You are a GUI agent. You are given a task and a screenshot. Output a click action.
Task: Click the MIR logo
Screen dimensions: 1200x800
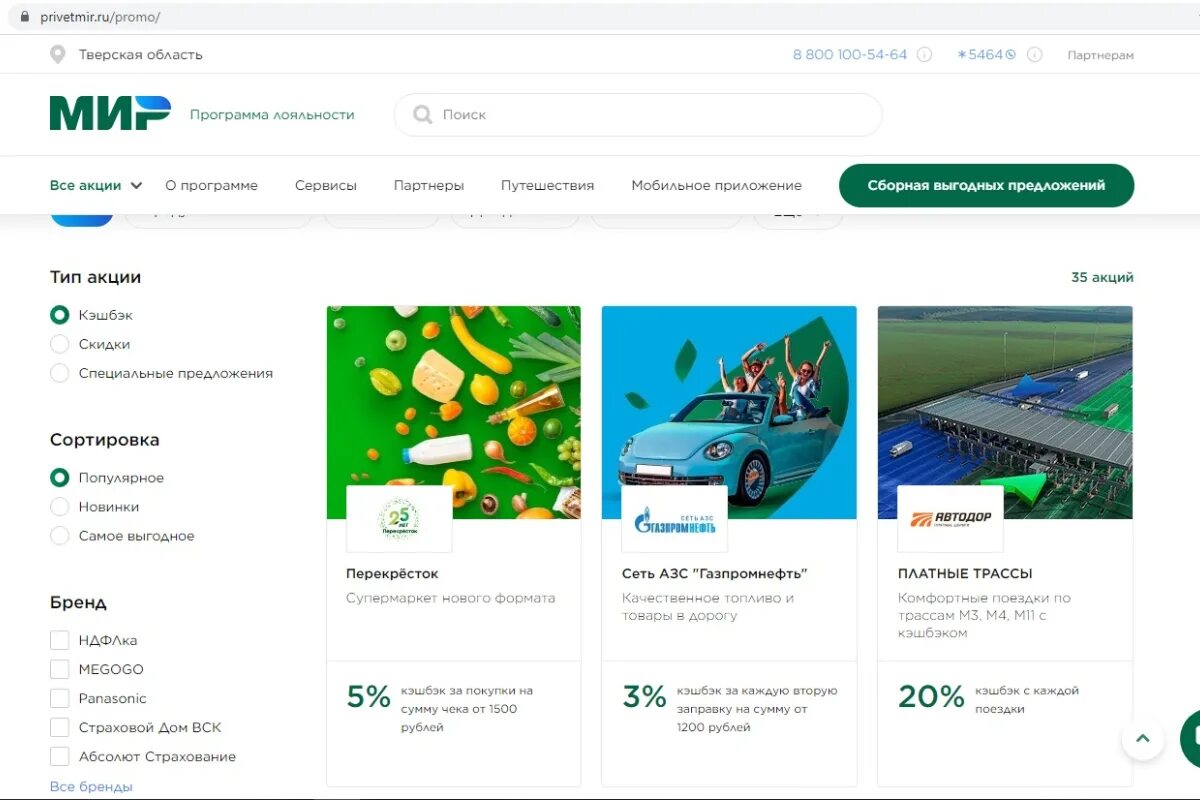click(110, 113)
